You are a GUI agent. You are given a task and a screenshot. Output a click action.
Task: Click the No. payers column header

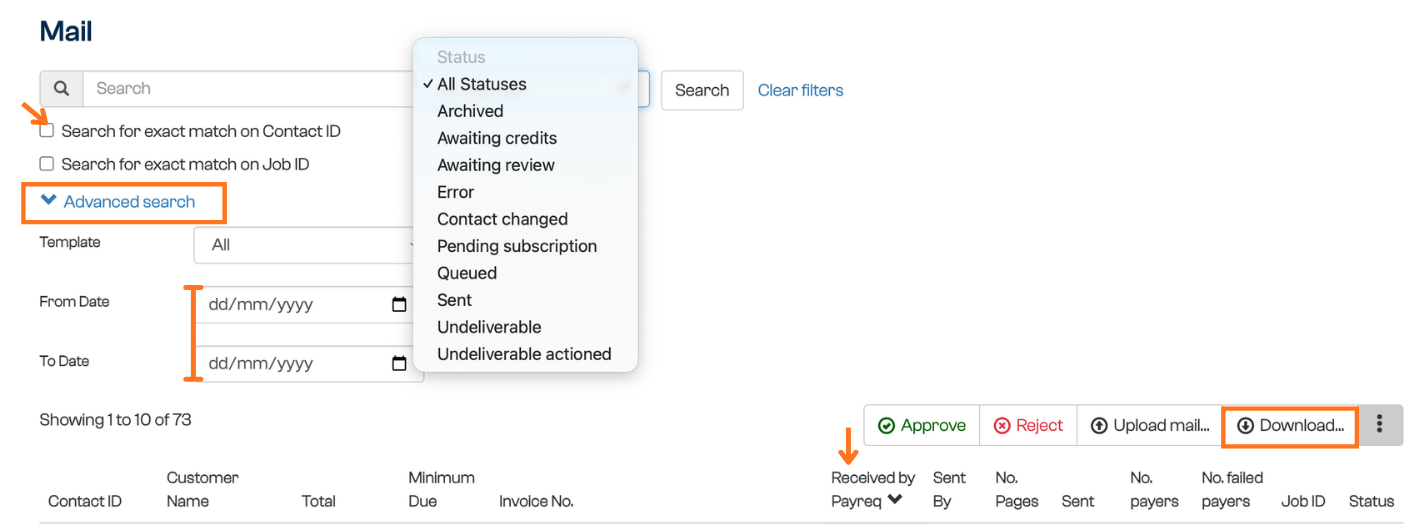[x=1154, y=489]
